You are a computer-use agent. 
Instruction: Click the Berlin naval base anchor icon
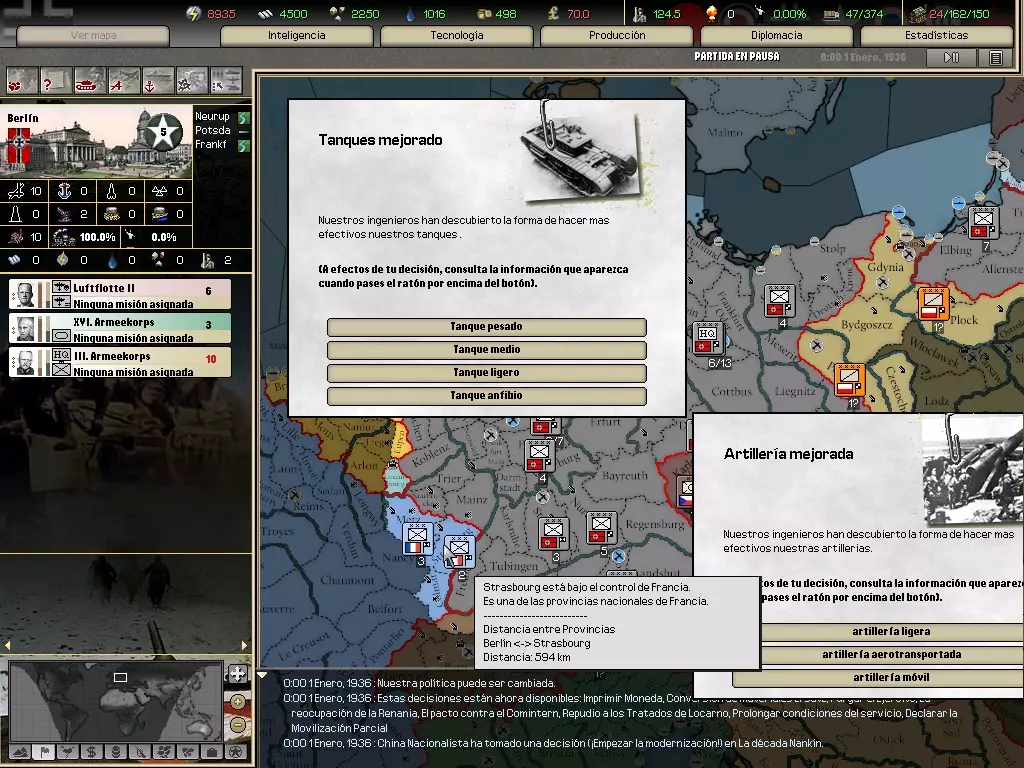64,191
